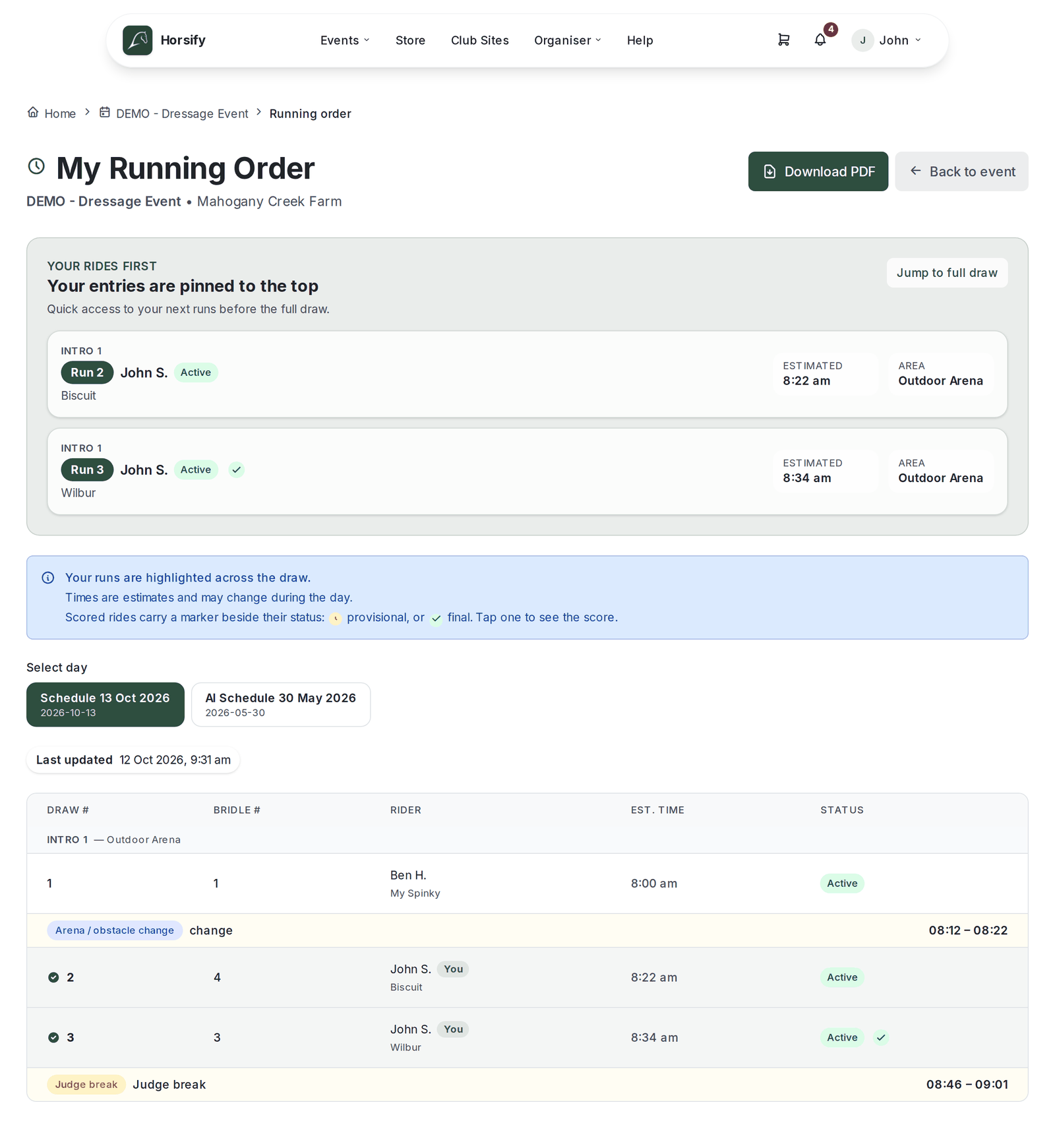This screenshot has height=1148, width=1055.
Task: Open the Store menu item
Action: [410, 40]
